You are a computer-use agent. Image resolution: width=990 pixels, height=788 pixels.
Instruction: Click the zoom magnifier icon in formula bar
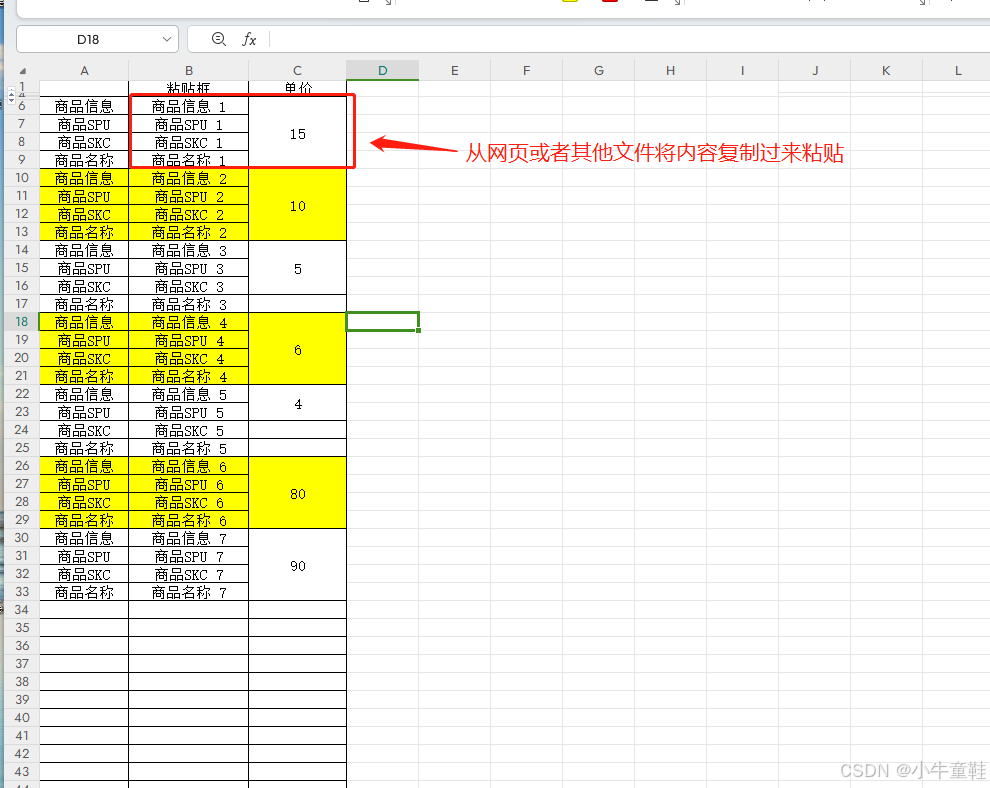(x=218, y=39)
